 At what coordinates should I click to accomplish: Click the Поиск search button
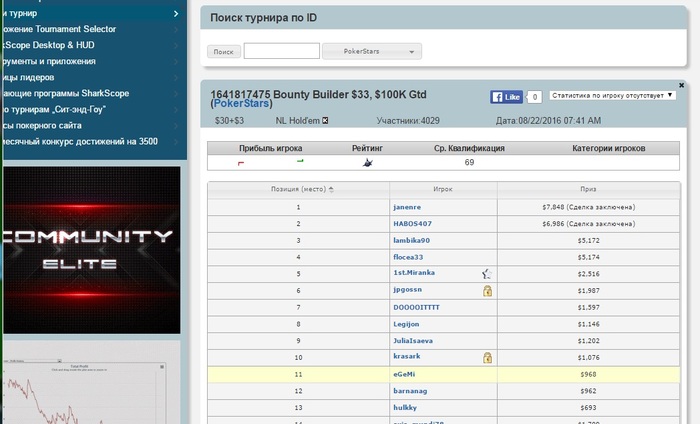(224, 52)
